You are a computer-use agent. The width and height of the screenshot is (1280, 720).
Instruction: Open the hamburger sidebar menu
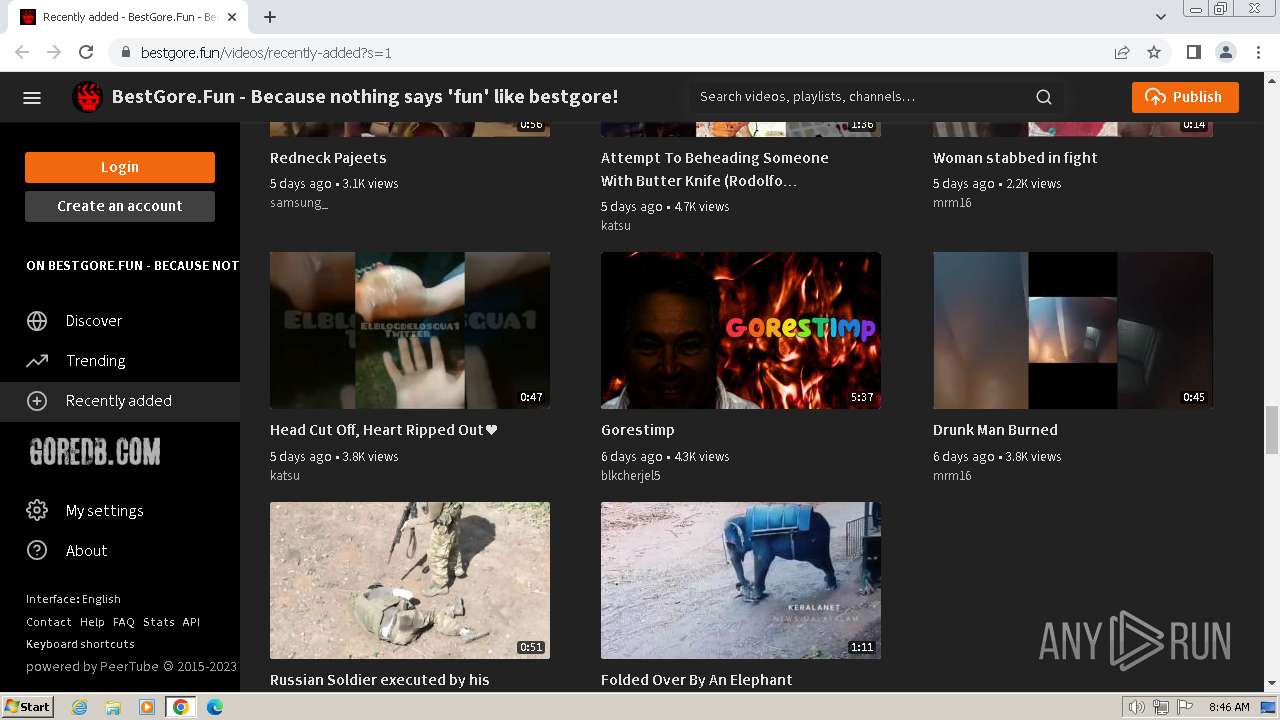click(32, 97)
